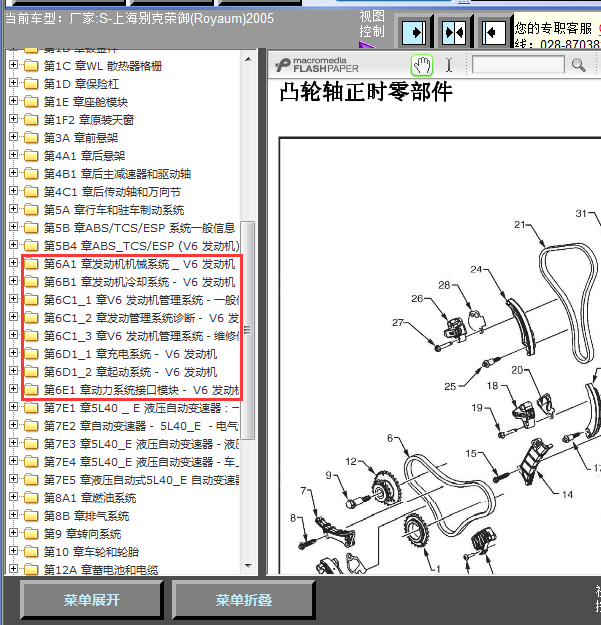This screenshot has width=601, height=625.
Task: Click the 菜单折叠 button
Action: tap(244, 599)
